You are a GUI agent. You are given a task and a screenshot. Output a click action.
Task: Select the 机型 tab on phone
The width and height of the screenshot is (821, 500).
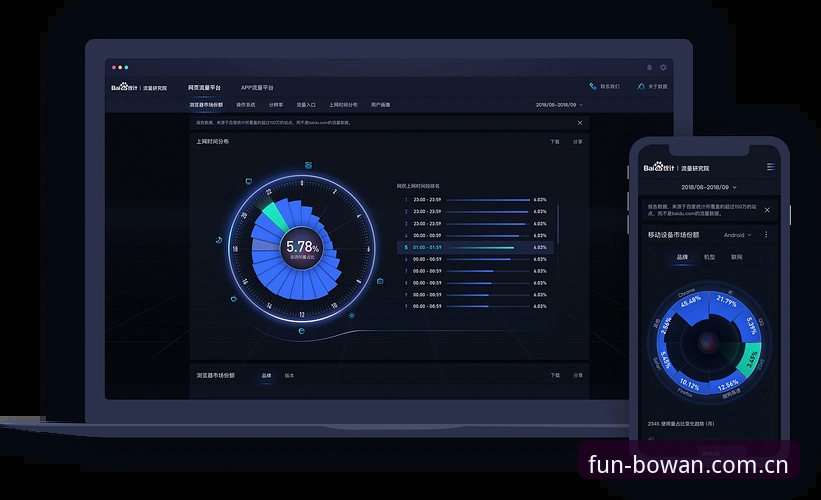709,257
